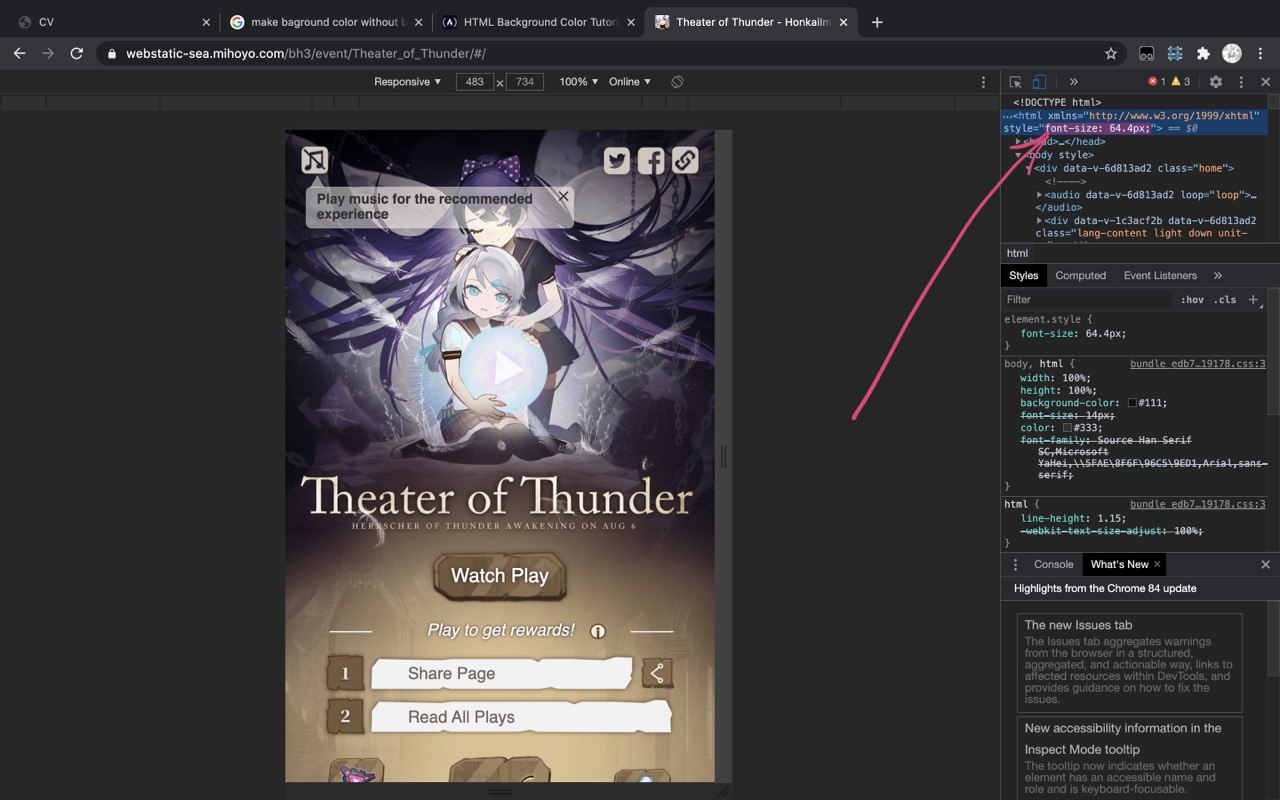1280x800 pixels.
Task: Copy page link with chain icon
Action: coord(685,160)
